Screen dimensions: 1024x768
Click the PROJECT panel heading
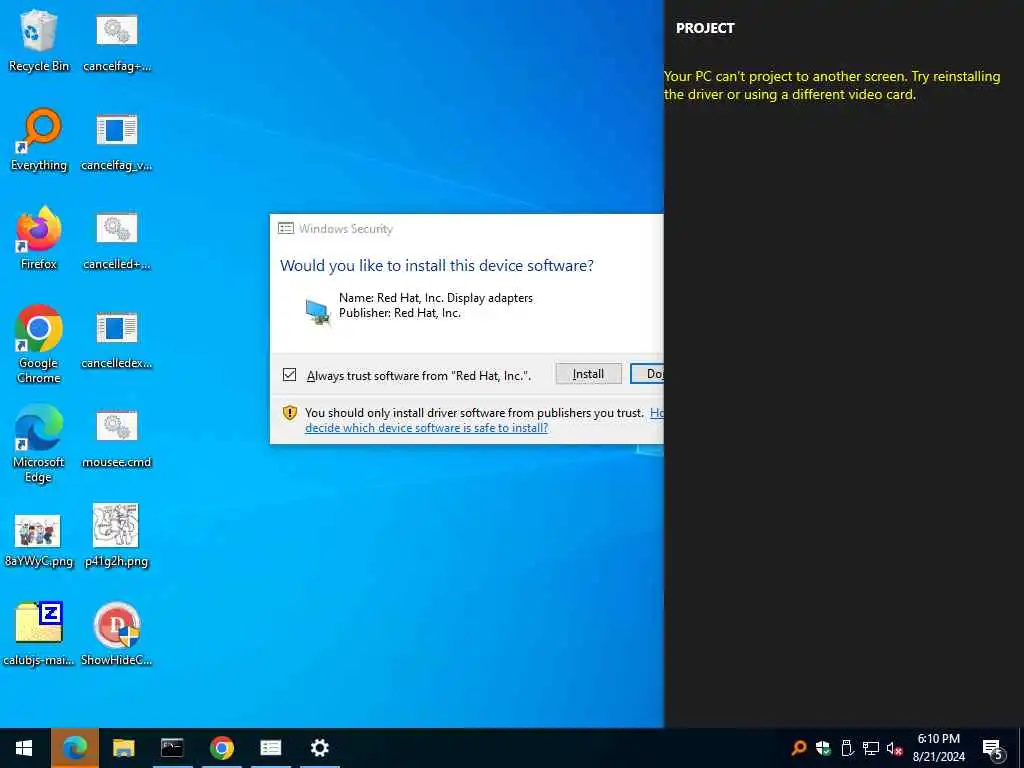click(705, 28)
